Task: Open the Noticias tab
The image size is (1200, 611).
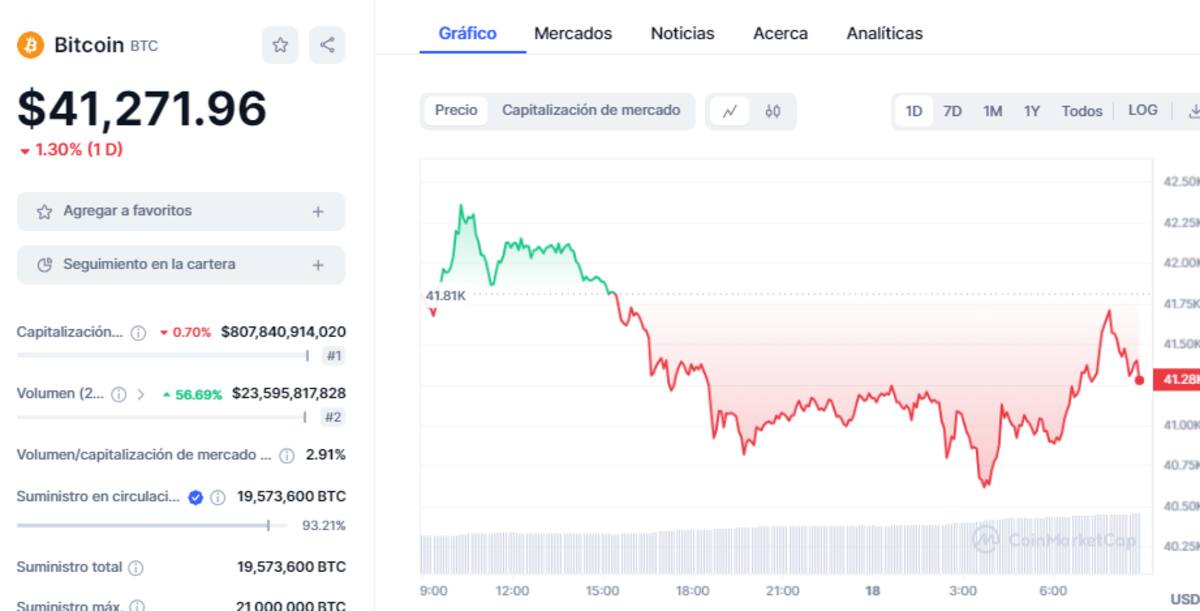Action: click(x=682, y=33)
